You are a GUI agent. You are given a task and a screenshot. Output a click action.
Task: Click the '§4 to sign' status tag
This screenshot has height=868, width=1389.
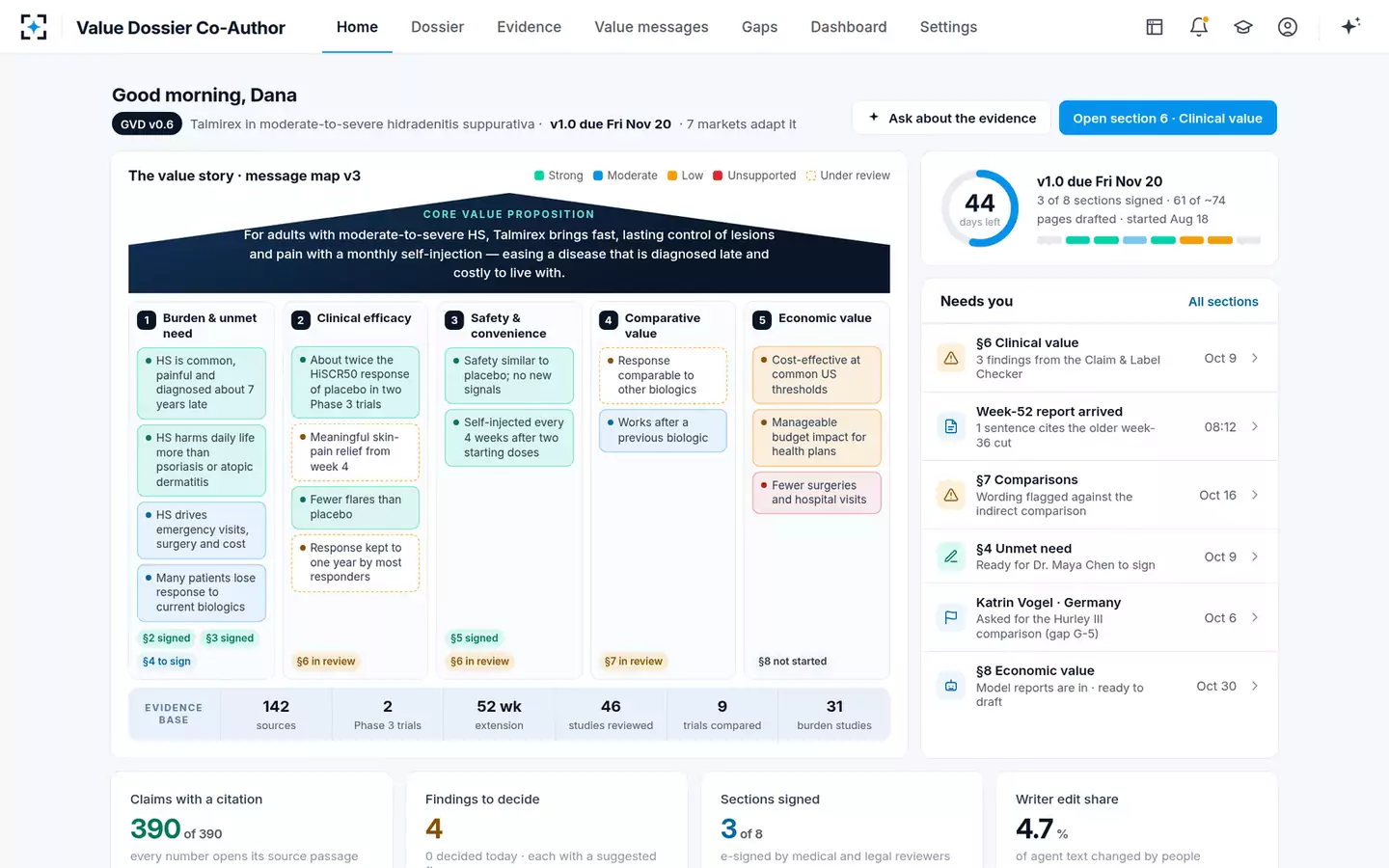coord(167,662)
